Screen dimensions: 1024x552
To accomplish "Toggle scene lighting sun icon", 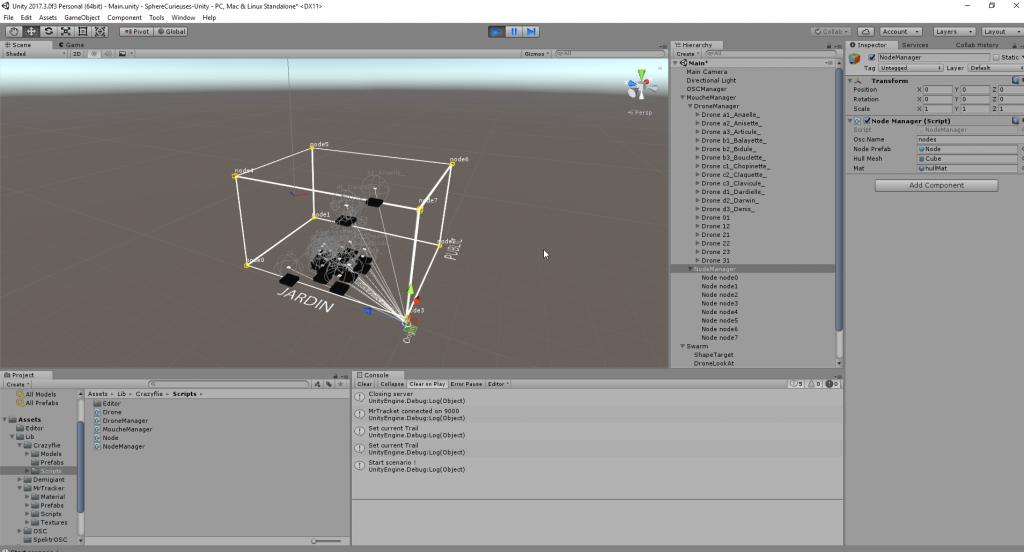I will click(x=94, y=54).
